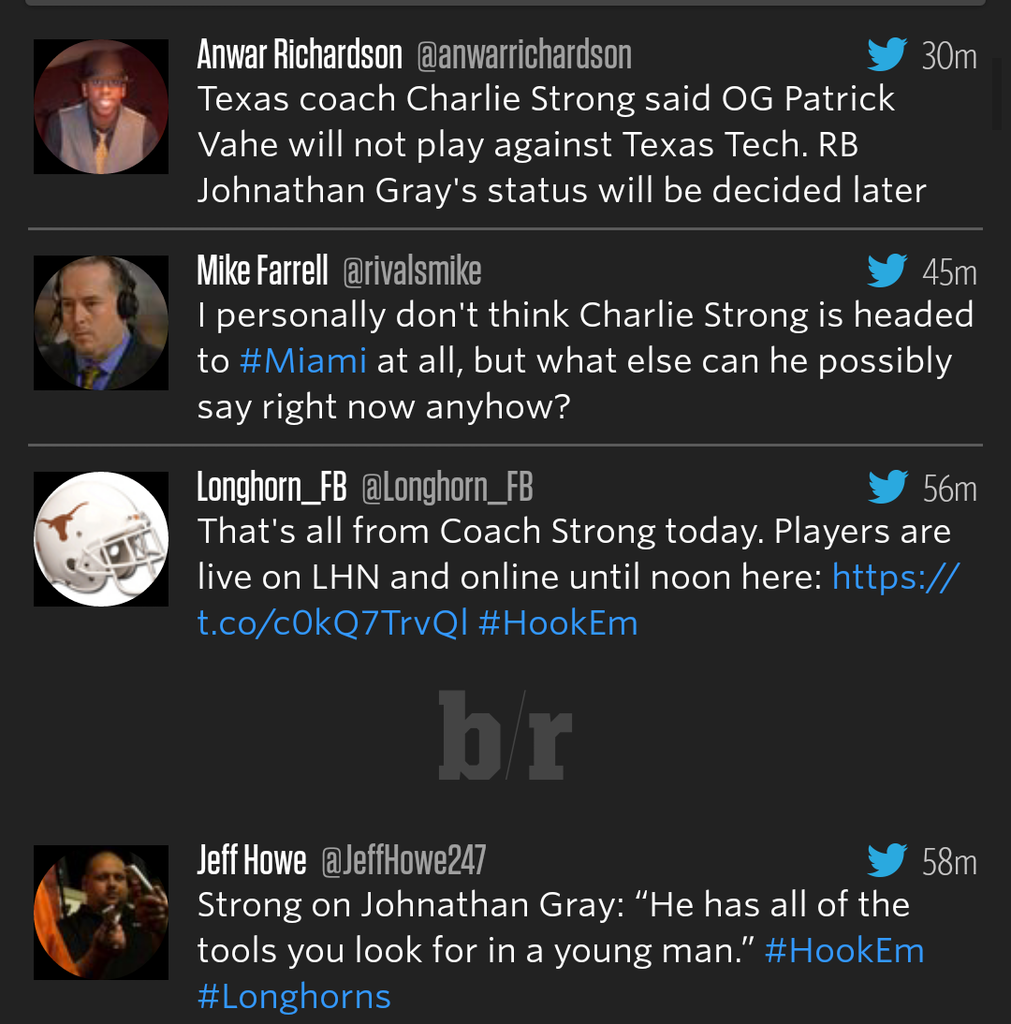Tap the #Longhorns hashtag
The width and height of the screenshot is (1011, 1024).
[294, 996]
